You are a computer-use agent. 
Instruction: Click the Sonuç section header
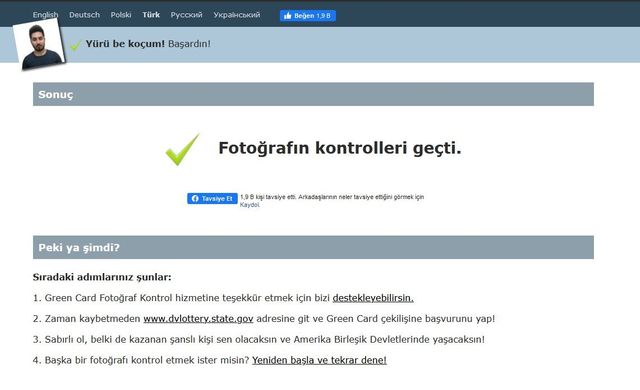(x=313, y=94)
